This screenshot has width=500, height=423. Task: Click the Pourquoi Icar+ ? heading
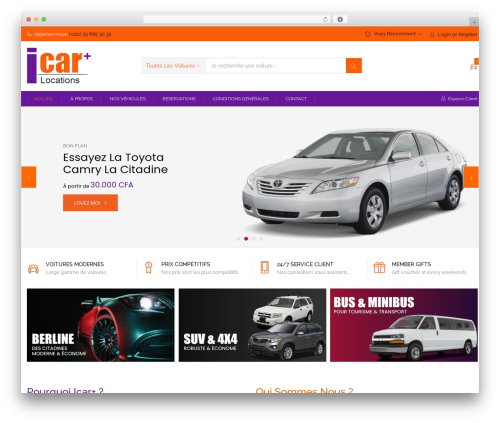point(65,390)
